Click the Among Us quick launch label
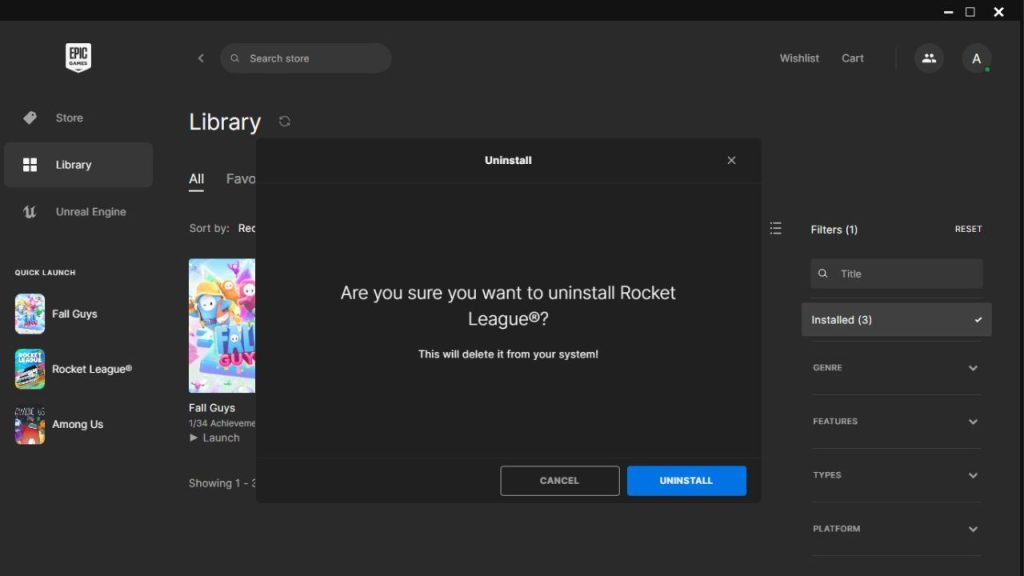This screenshot has width=1024, height=576. pos(77,424)
